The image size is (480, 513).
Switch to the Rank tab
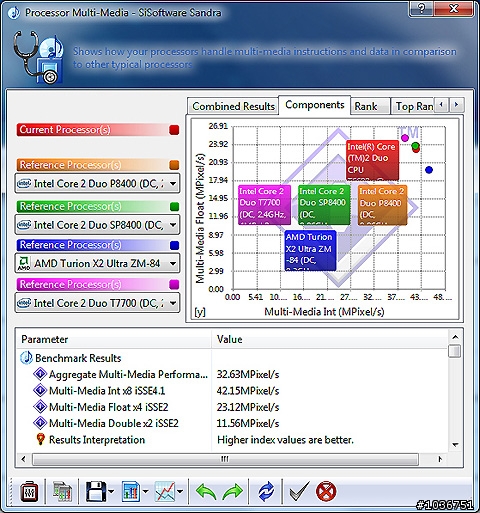click(x=370, y=106)
